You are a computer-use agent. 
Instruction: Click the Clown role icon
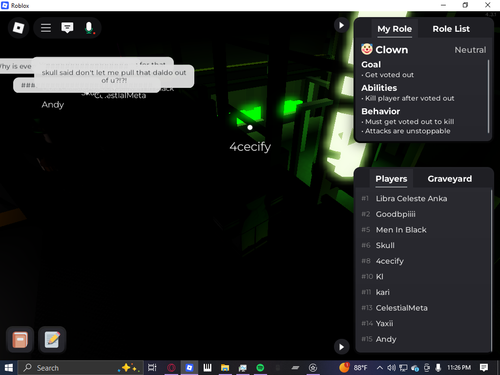pos(367,49)
